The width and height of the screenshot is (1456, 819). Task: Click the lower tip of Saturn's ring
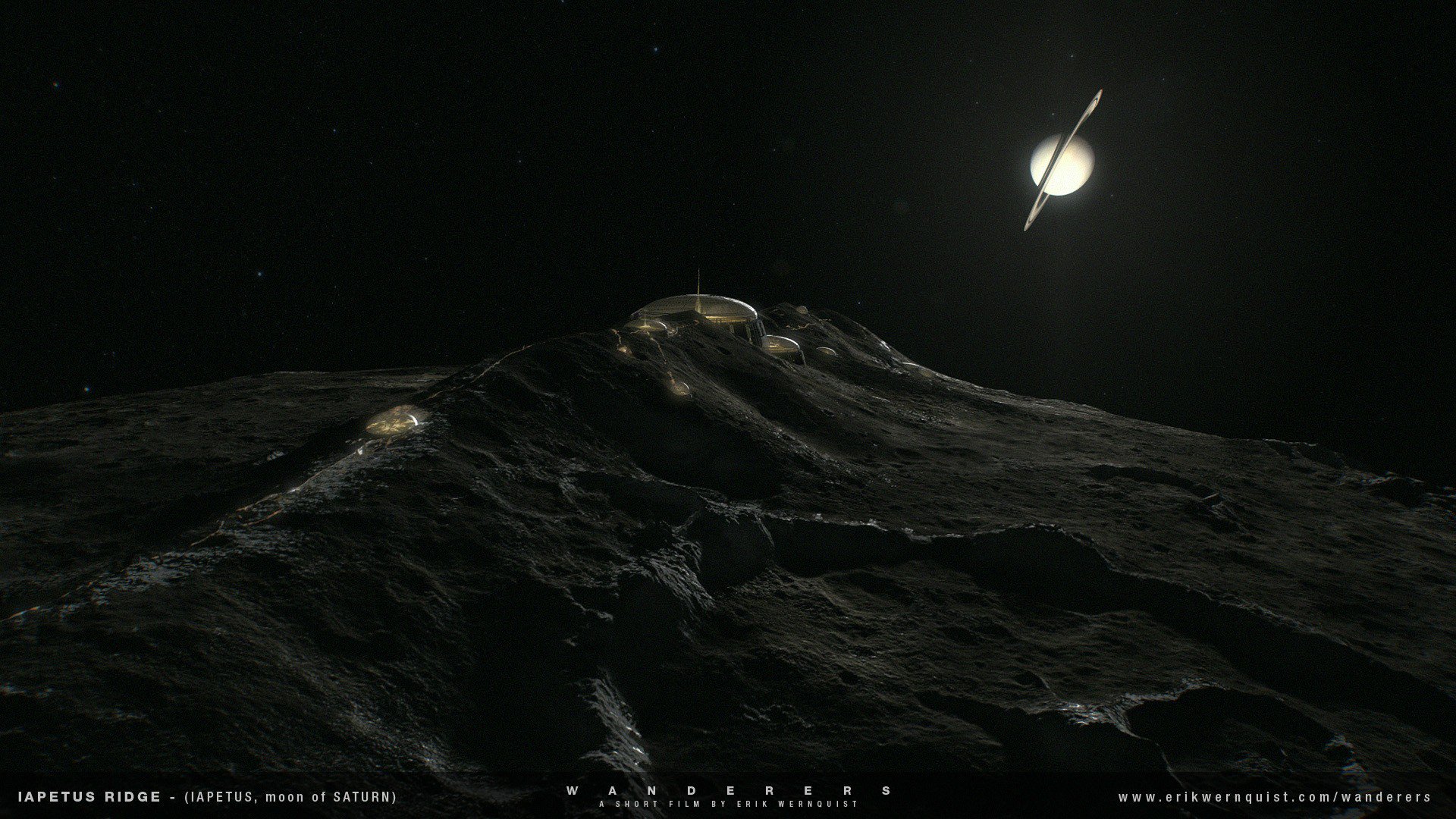click(x=1028, y=225)
